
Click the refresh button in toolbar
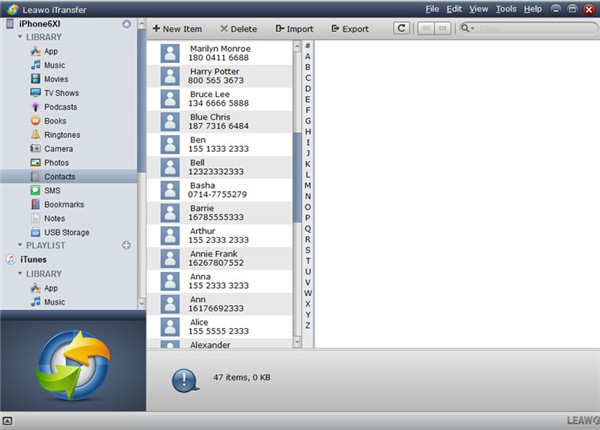click(x=401, y=28)
